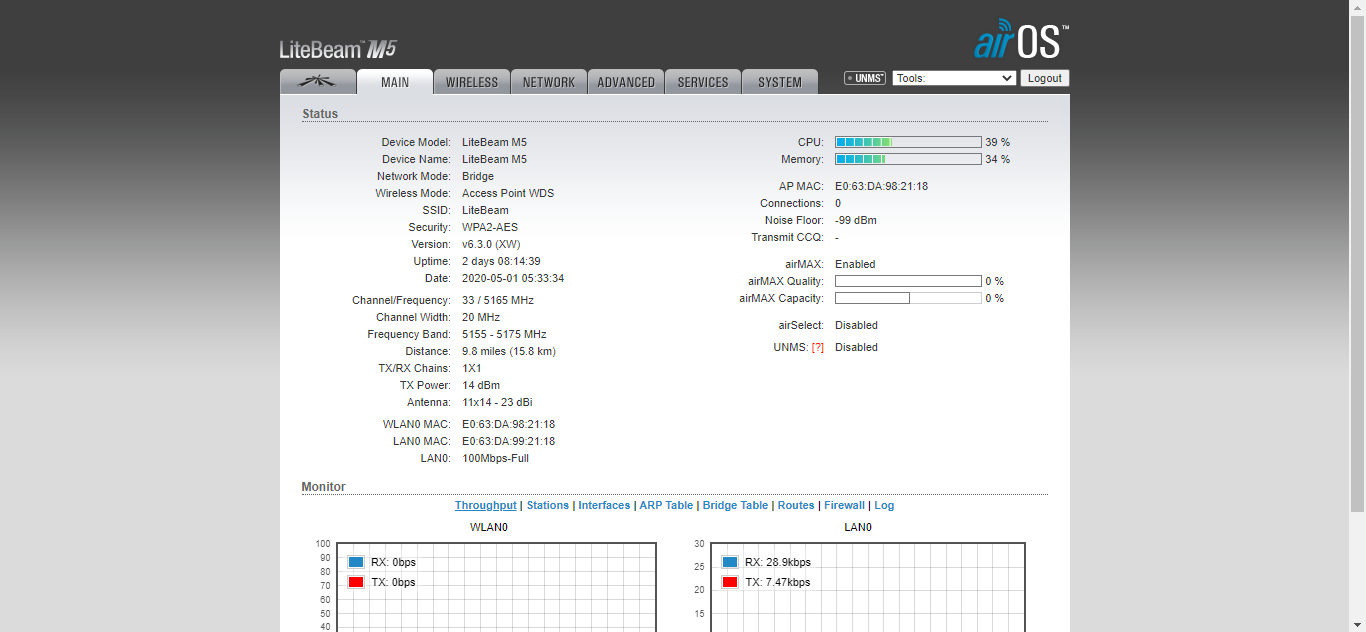The image size is (1366, 632).
Task: Switch to the WIRELESS tab
Action: click(x=472, y=82)
